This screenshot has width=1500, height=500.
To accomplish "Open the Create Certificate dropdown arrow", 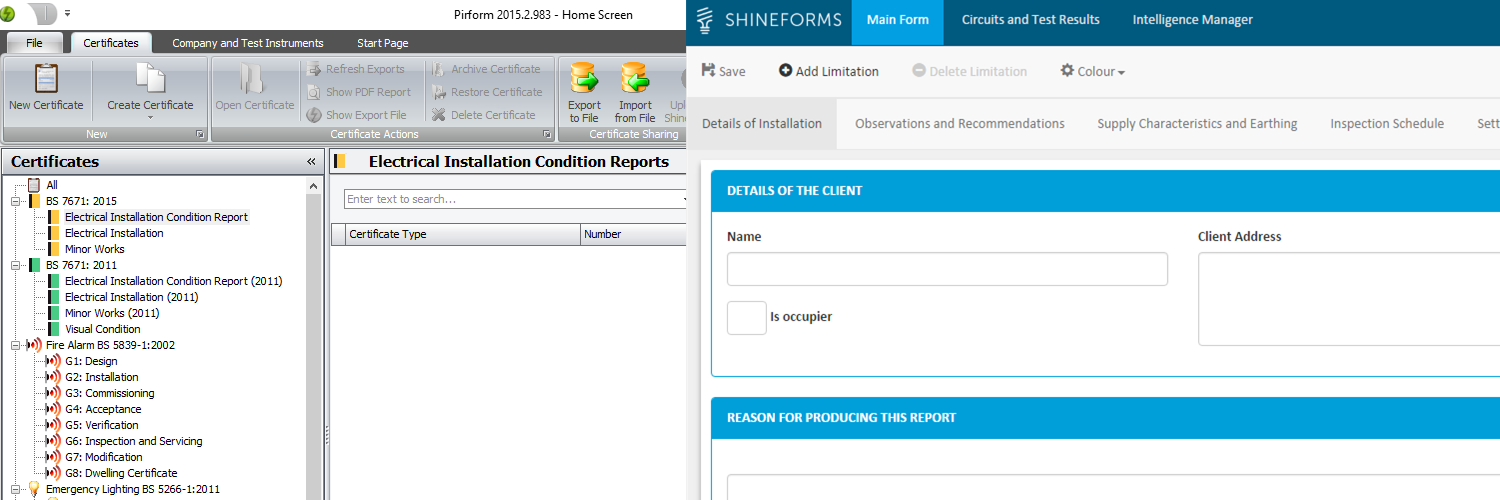I will 150,118.
